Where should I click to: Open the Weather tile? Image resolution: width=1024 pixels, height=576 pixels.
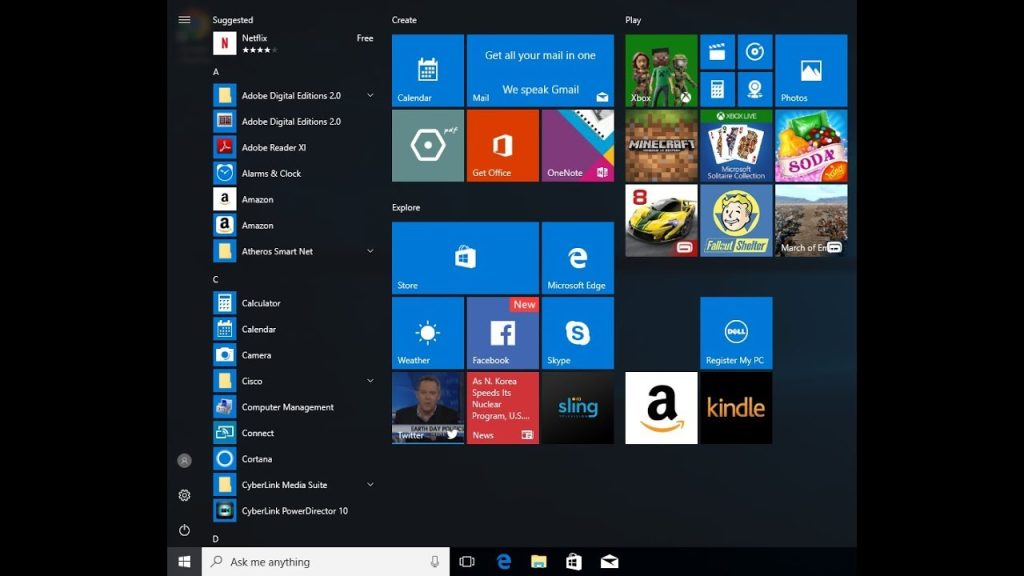pyautogui.click(x=427, y=333)
